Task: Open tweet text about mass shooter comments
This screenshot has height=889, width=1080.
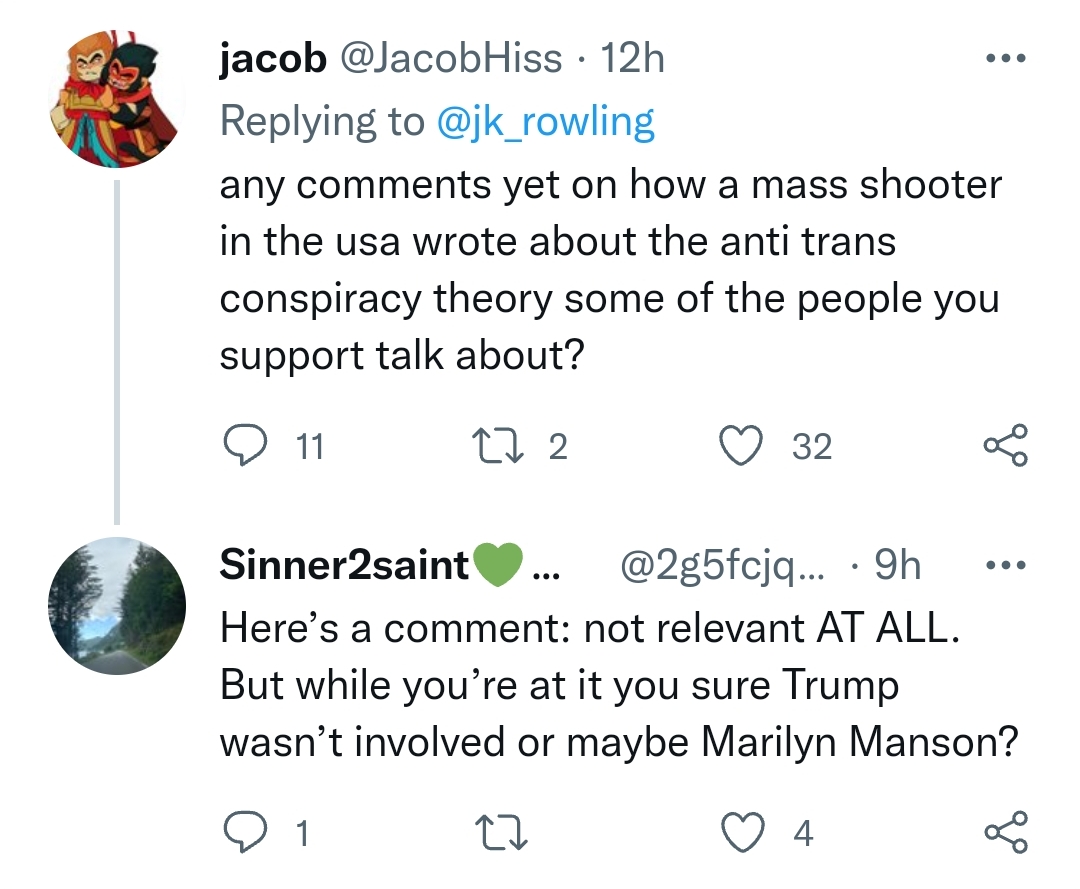Action: [x=610, y=269]
